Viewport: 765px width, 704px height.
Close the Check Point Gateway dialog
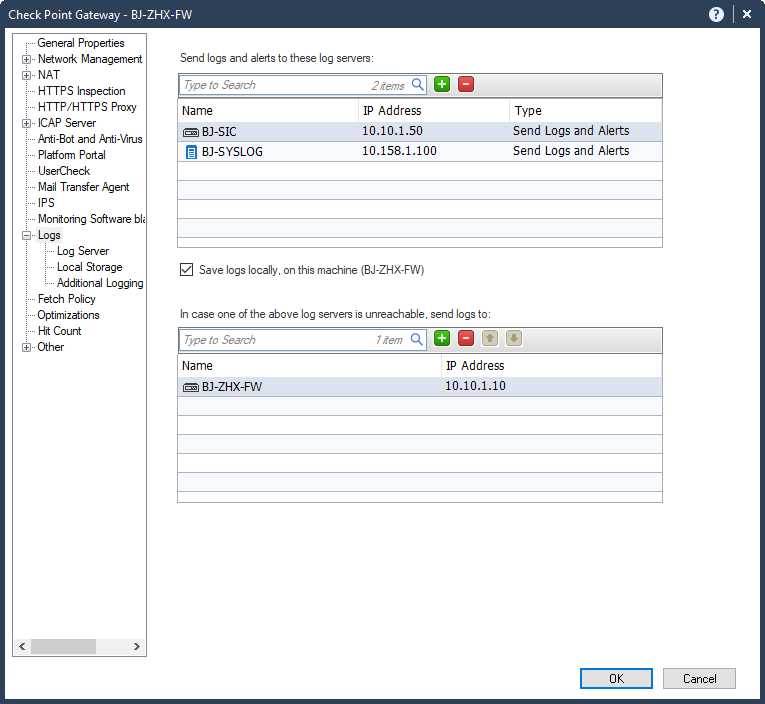tap(746, 15)
